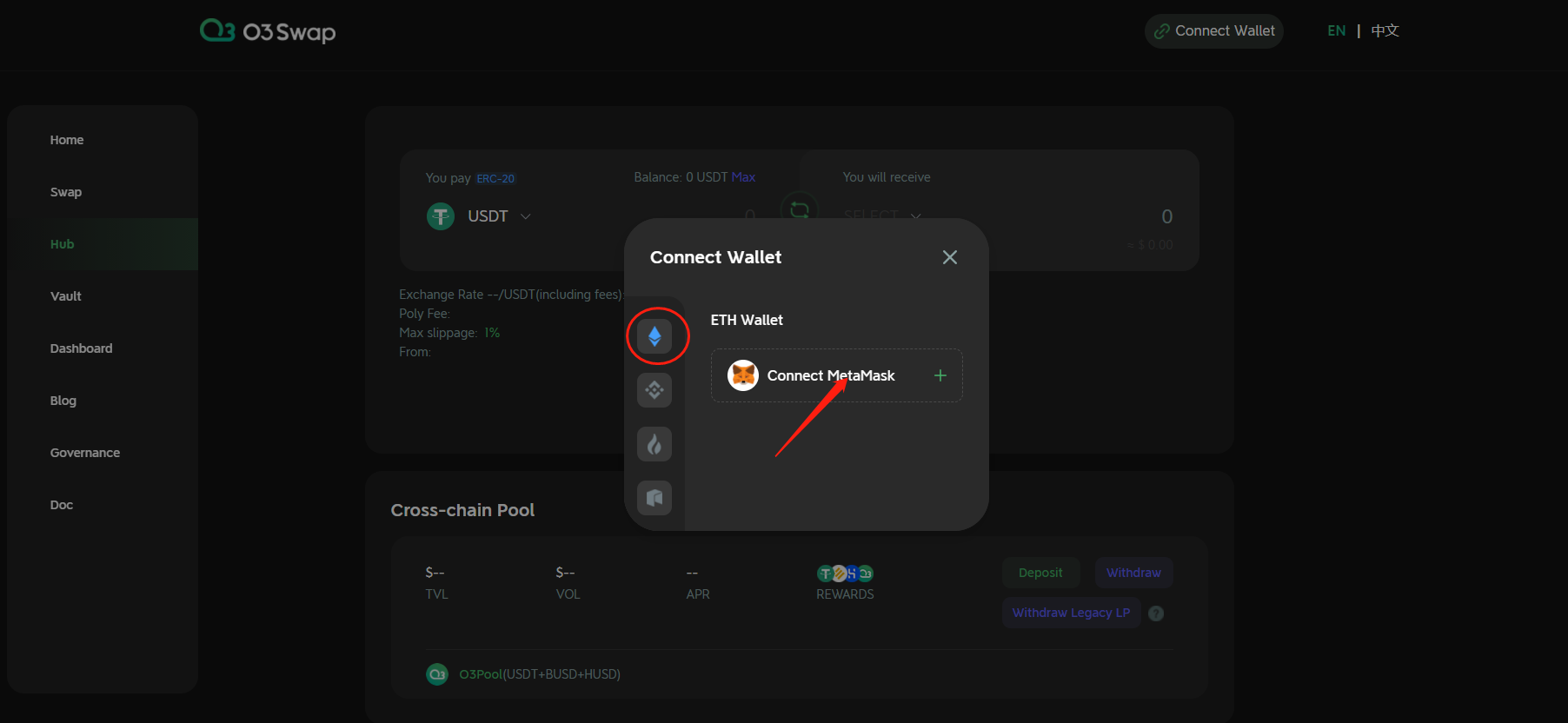Click the 'You pay' label
Viewport: 1568px width, 723px height.
tap(448, 178)
